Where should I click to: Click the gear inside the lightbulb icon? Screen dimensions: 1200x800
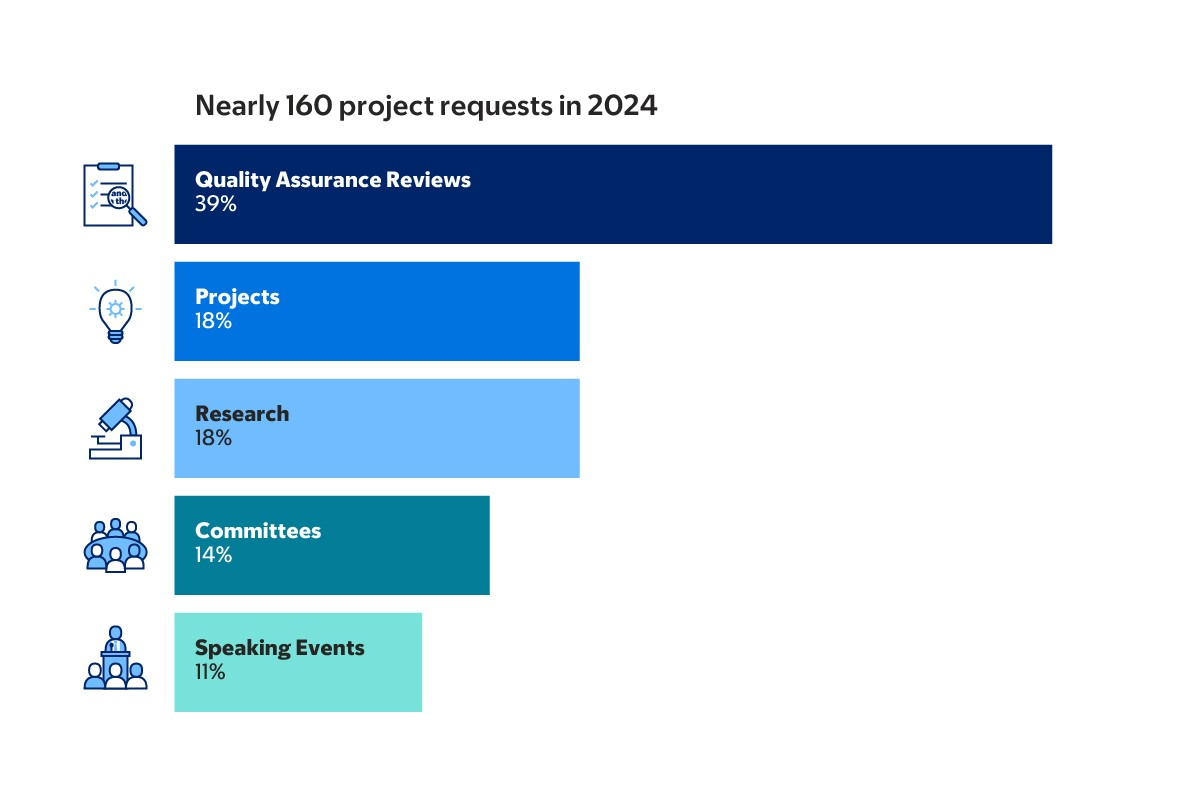point(114,308)
